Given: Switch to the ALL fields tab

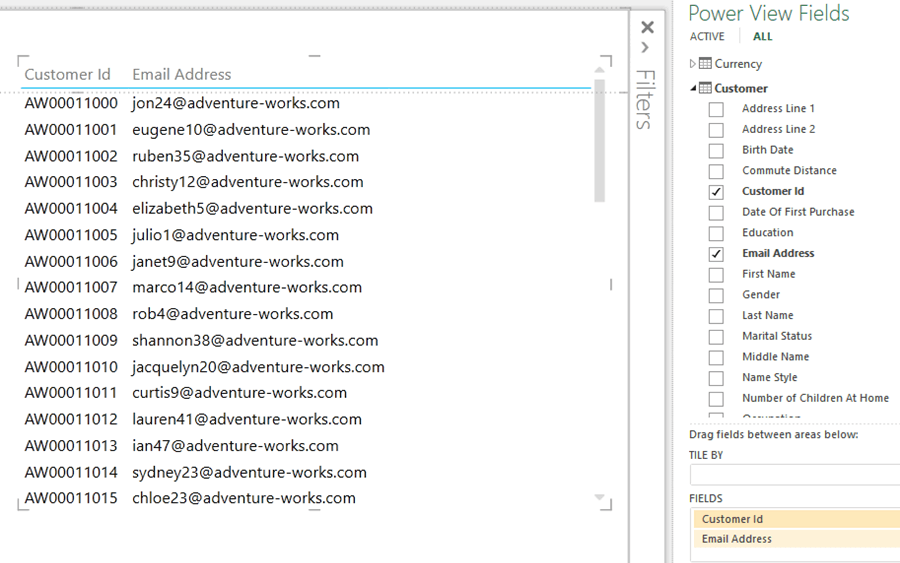Looking at the screenshot, I should 762,37.
